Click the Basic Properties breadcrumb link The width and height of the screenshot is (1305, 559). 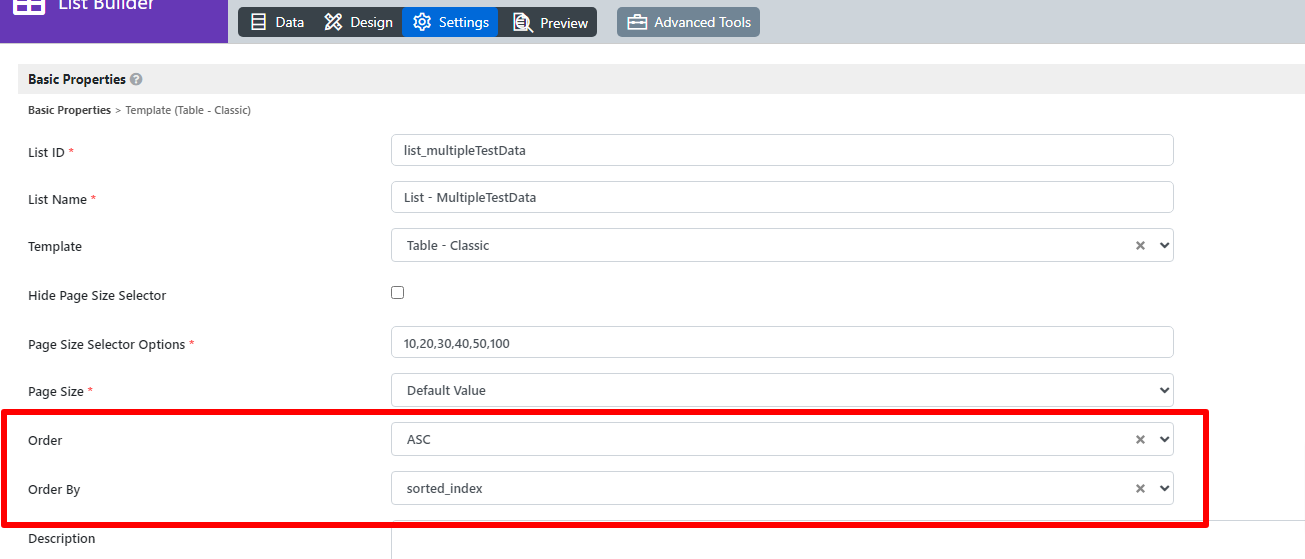coord(69,110)
